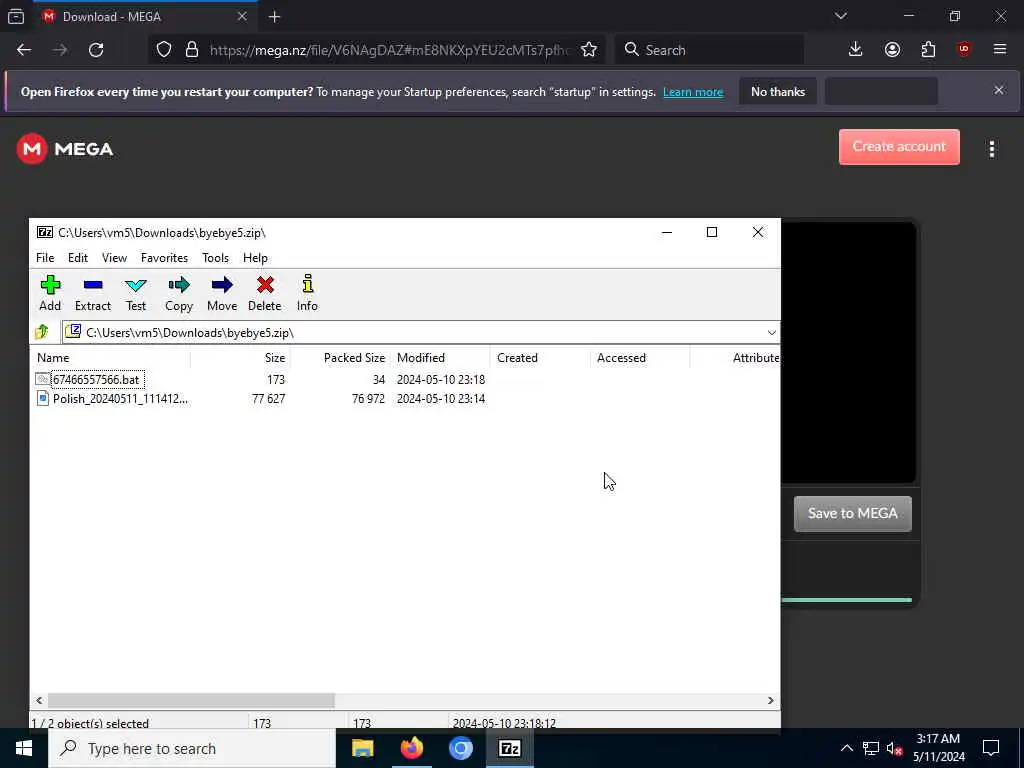1024x768 pixels.
Task: Sort by the Packed Size column header
Action: (340, 358)
